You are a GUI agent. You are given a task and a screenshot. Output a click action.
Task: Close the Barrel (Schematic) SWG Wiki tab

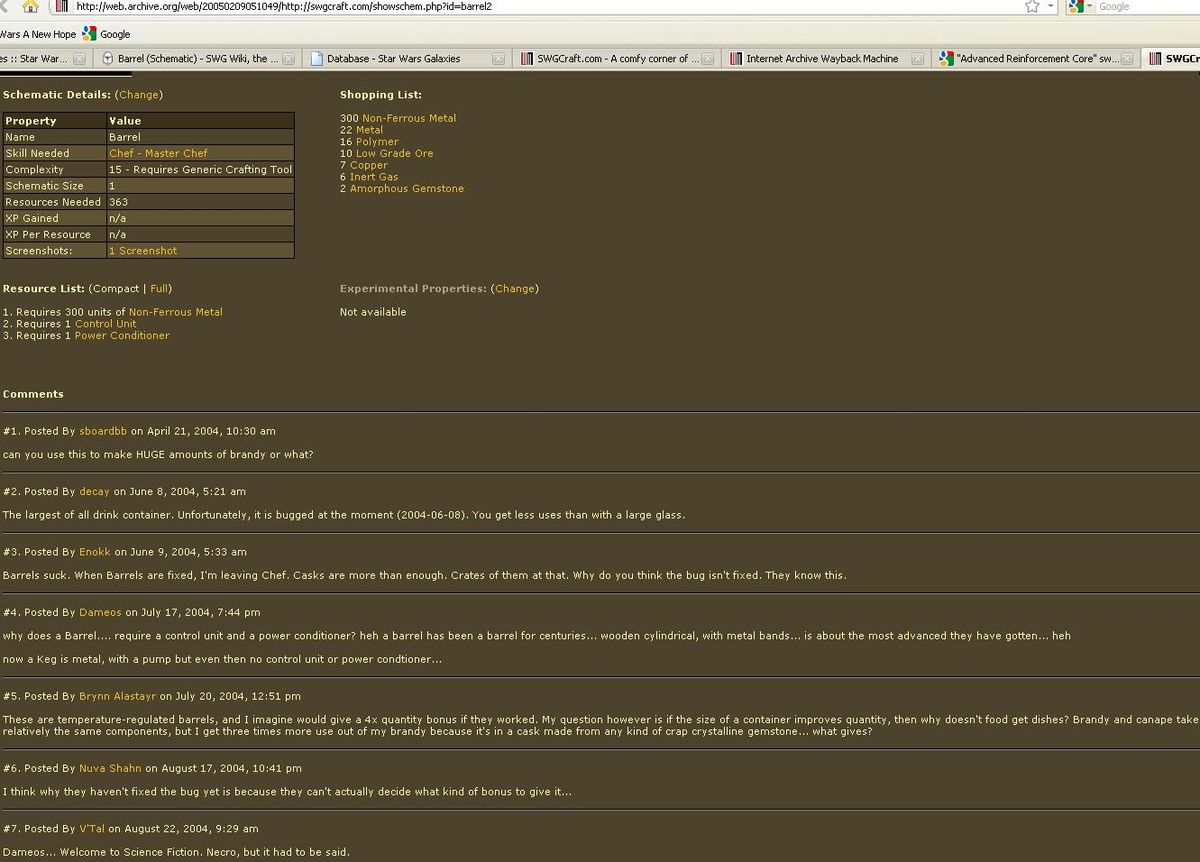click(288, 59)
